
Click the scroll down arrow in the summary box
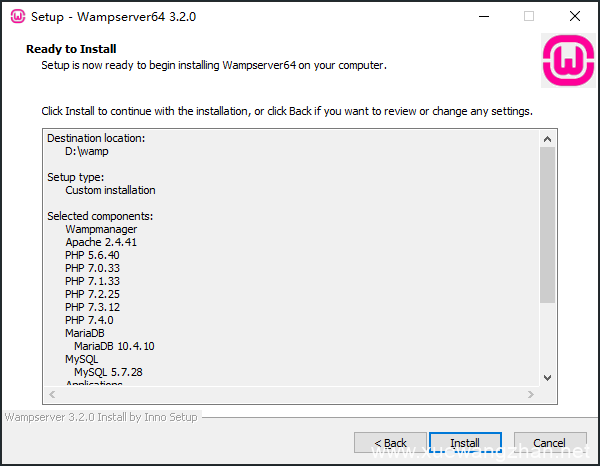pyautogui.click(x=547, y=377)
